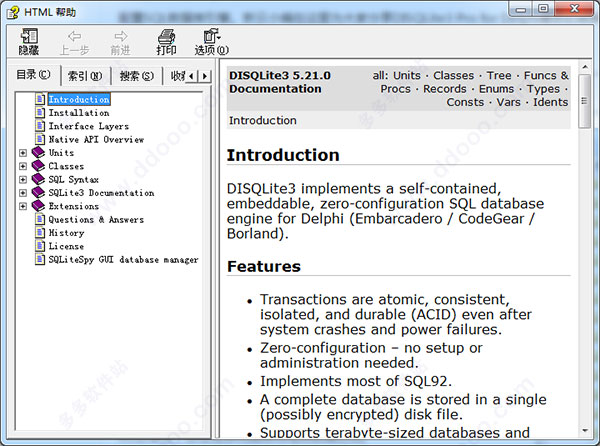
Task: Click the Hide (隐藏) toolbar icon
Action: point(29,36)
